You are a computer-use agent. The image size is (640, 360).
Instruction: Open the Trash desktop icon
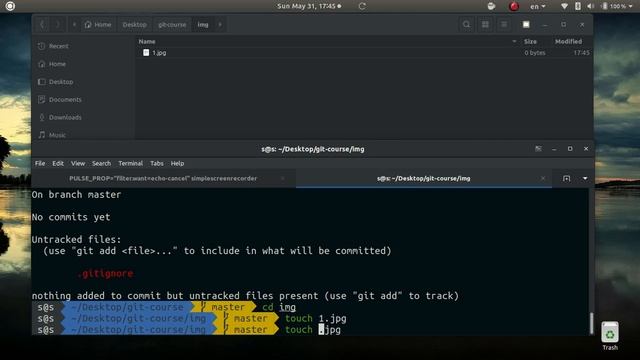coord(610,336)
